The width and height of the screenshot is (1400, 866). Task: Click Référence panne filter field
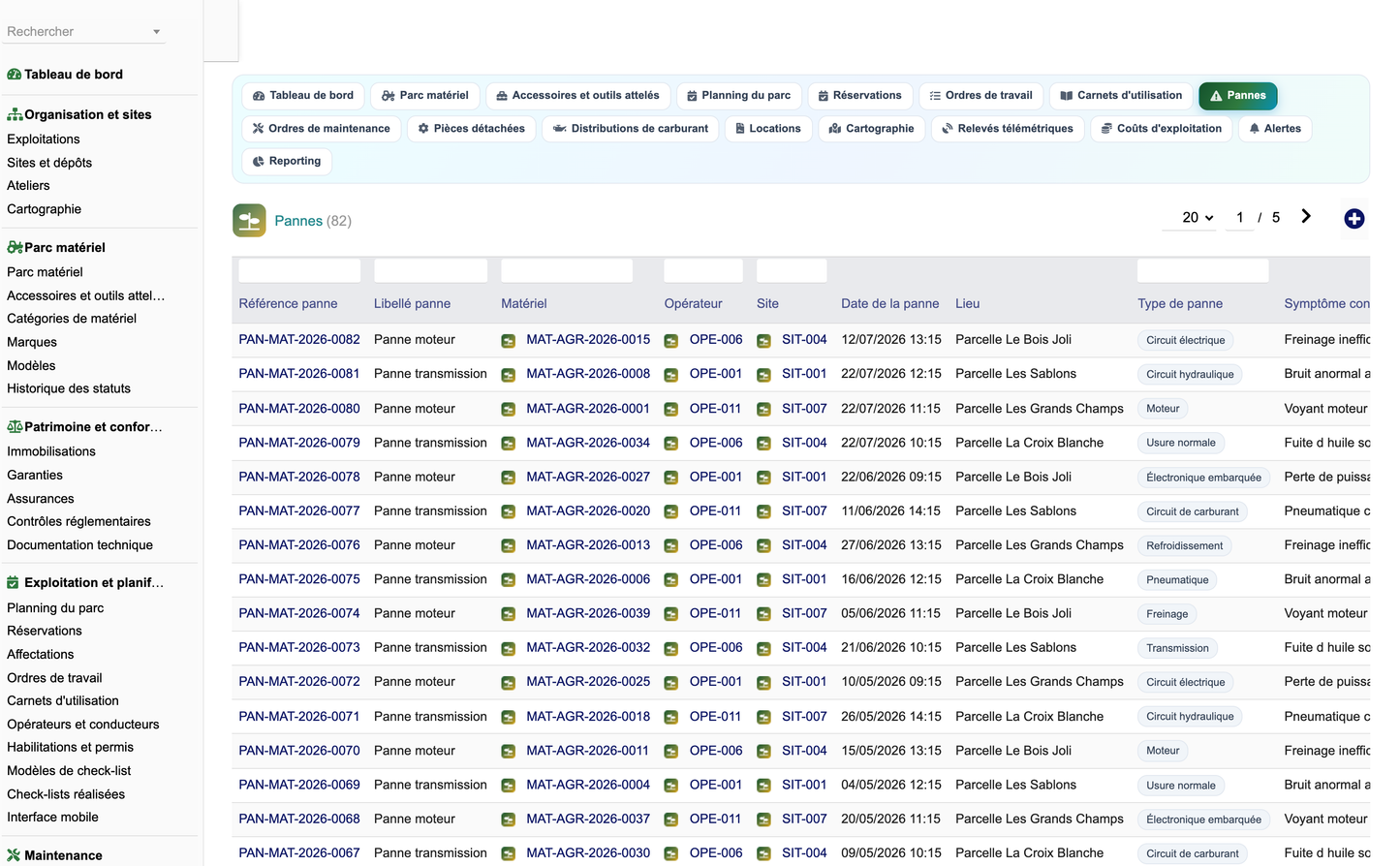click(x=299, y=270)
